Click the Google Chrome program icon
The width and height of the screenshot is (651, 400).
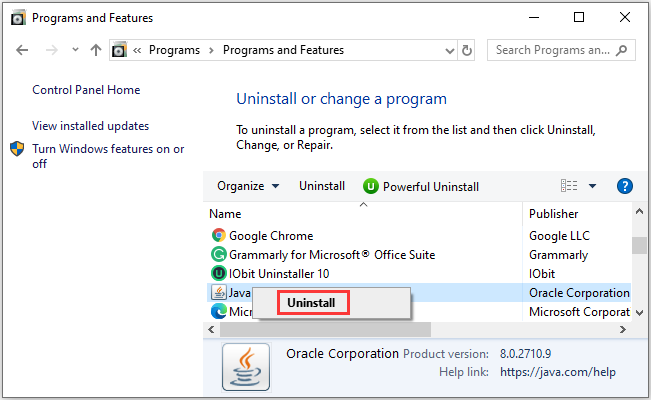click(219, 236)
